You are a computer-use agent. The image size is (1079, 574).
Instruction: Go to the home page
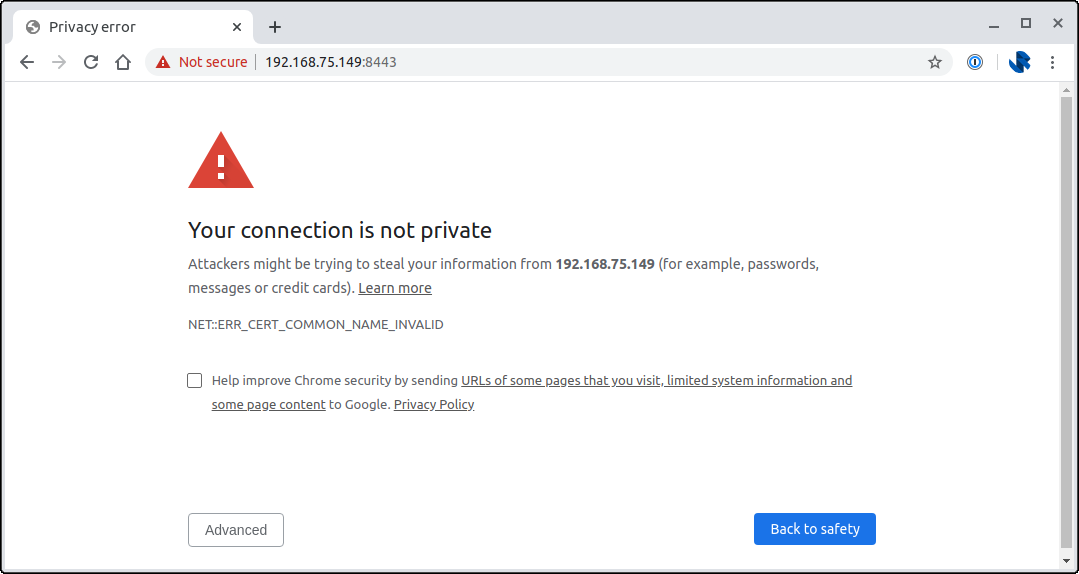[123, 62]
